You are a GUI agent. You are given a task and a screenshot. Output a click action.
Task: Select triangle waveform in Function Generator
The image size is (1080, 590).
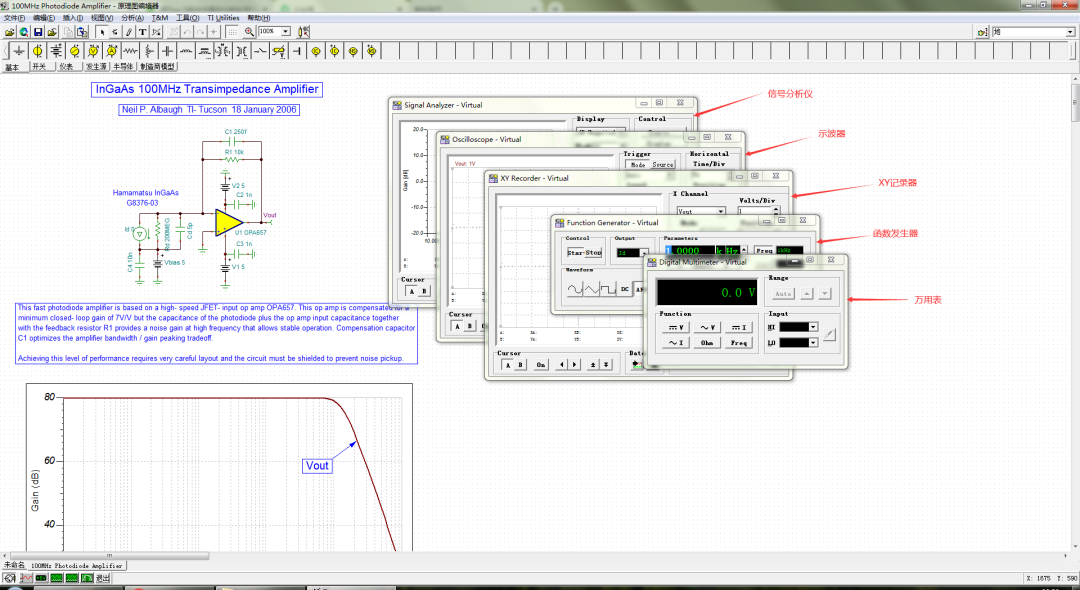591,289
